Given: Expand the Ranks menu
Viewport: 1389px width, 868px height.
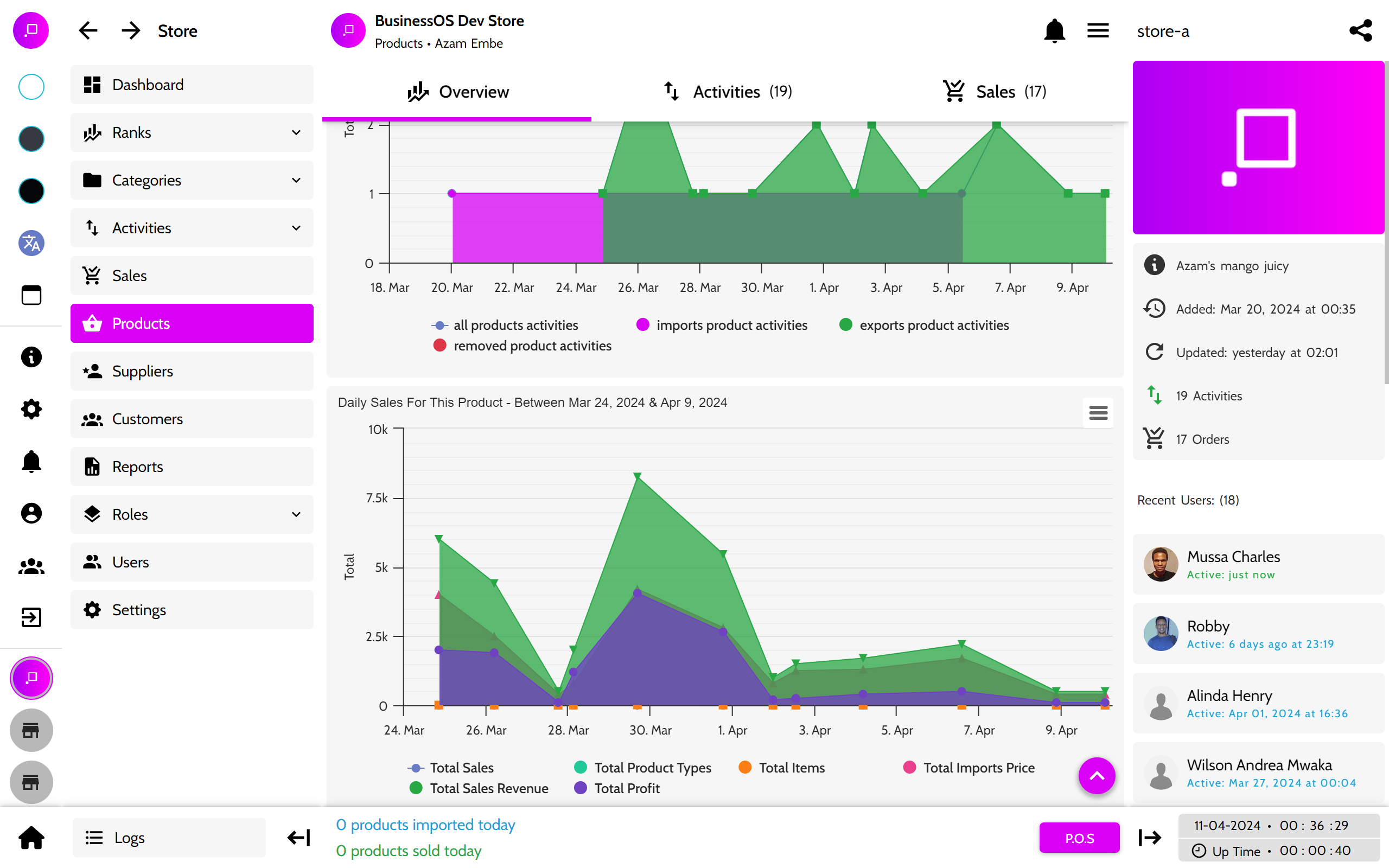Looking at the screenshot, I should pyautogui.click(x=192, y=132).
